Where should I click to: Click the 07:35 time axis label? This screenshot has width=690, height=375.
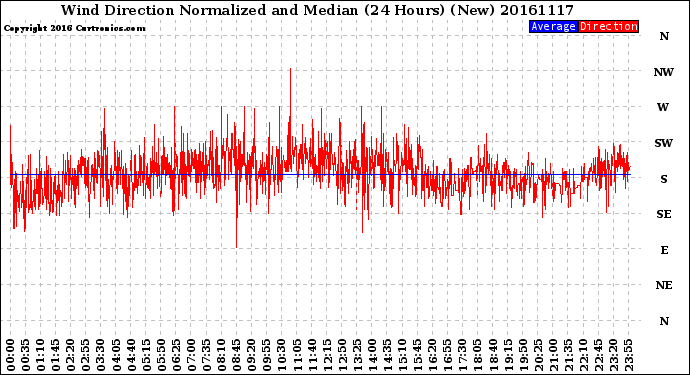[x=206, y=355]
